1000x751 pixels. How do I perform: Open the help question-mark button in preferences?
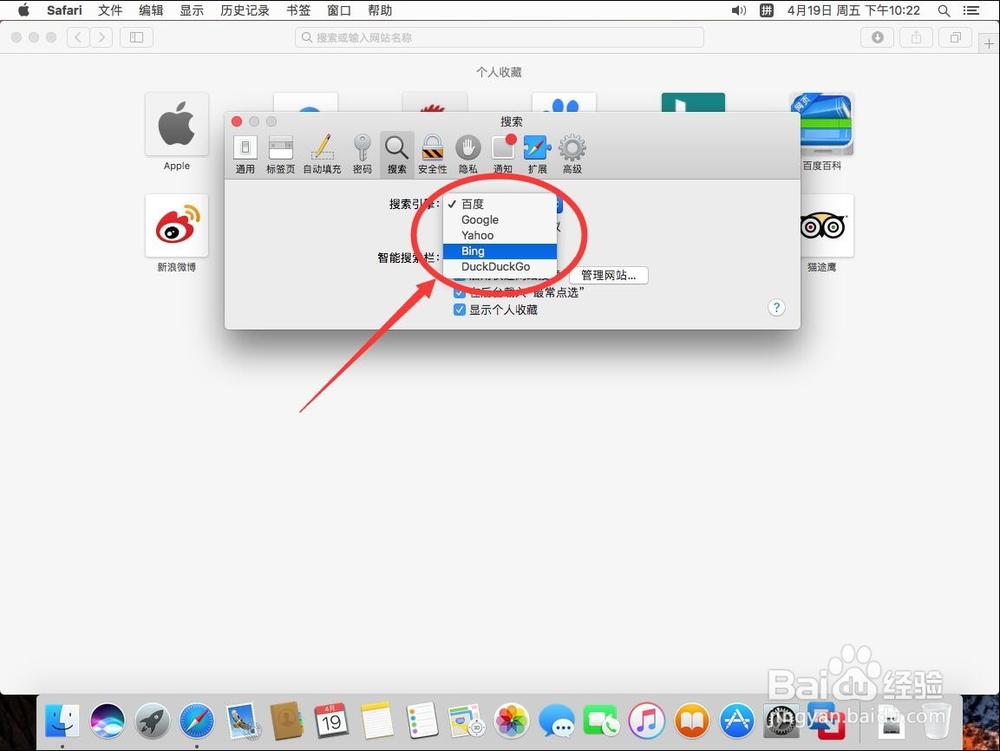click(x=776, y=307)
